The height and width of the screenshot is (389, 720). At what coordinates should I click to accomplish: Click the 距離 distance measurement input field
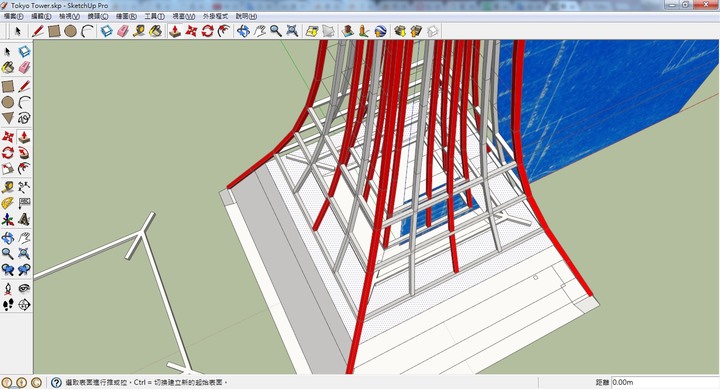(x=665, y=382)
